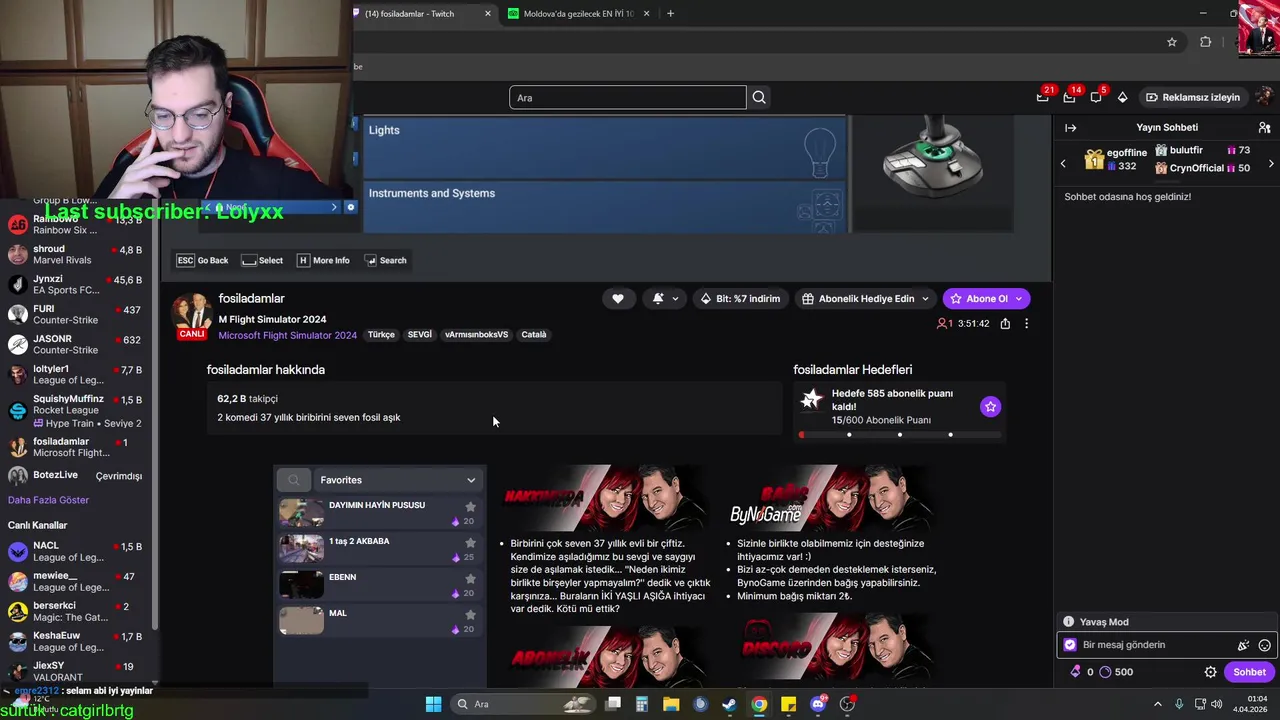Screen dimensions: 1280x720
Task: Open the emote picker smiley in chat
Action: click(x=1264, y=646)
